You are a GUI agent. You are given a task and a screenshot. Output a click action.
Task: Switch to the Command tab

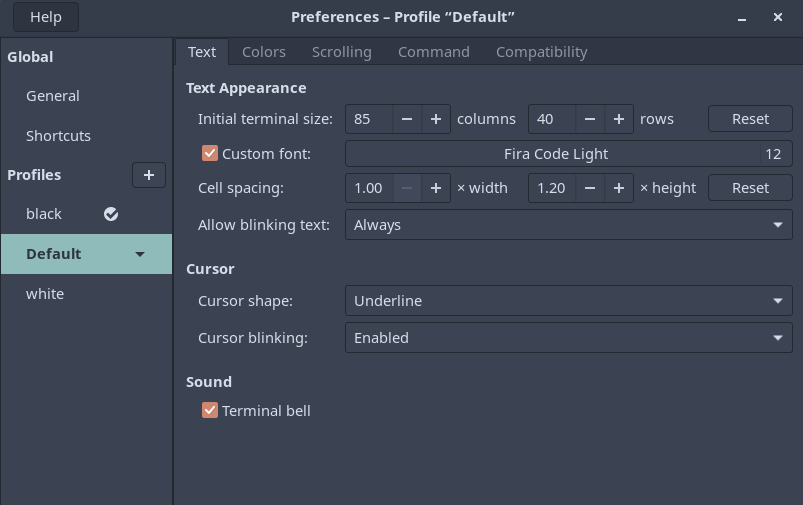tap(434, 52)
